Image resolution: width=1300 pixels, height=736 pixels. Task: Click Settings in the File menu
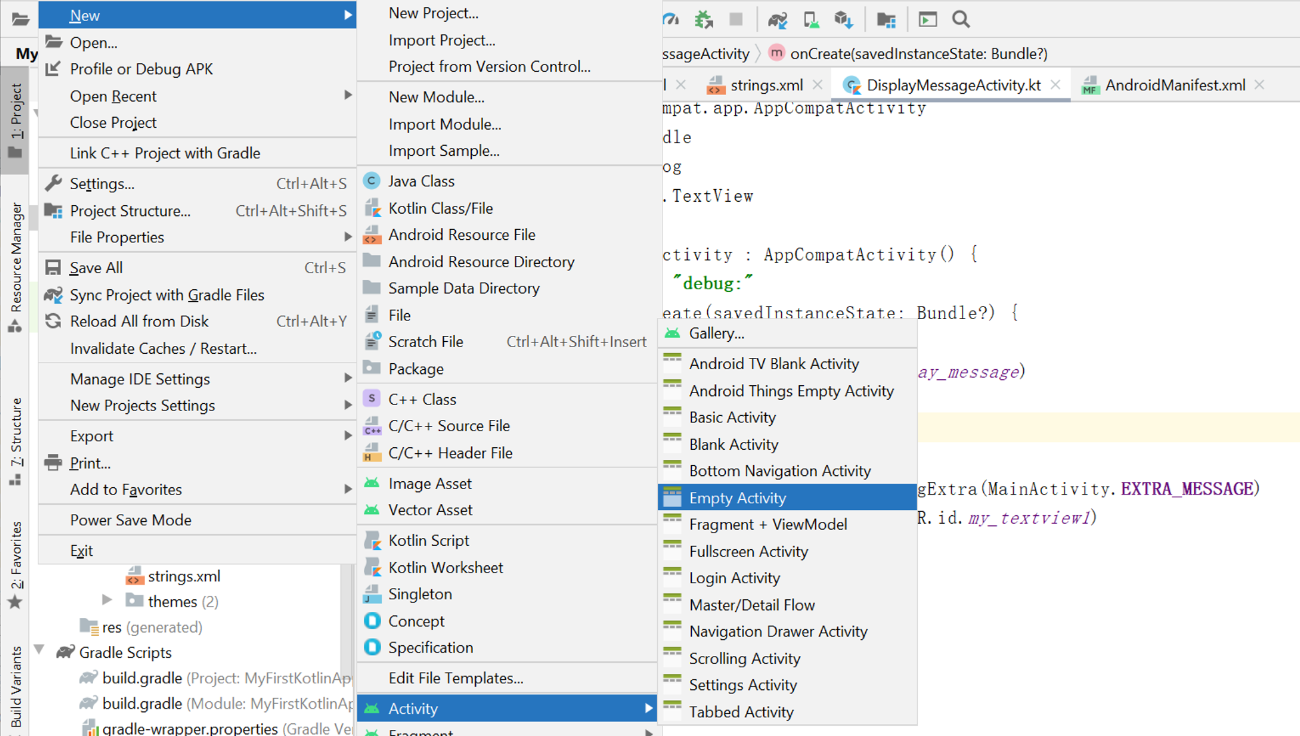pos(197,183)
